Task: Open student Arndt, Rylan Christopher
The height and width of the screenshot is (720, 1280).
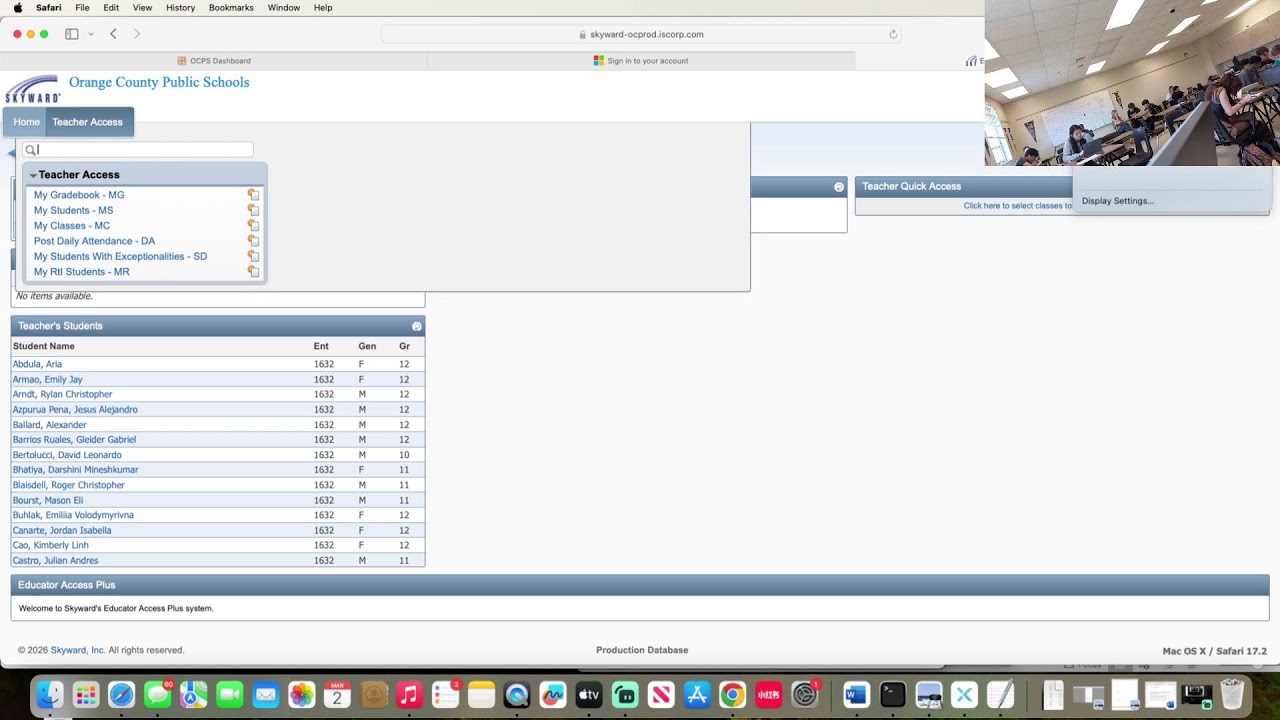Action: pyautogui.click(x=62, y=394)
